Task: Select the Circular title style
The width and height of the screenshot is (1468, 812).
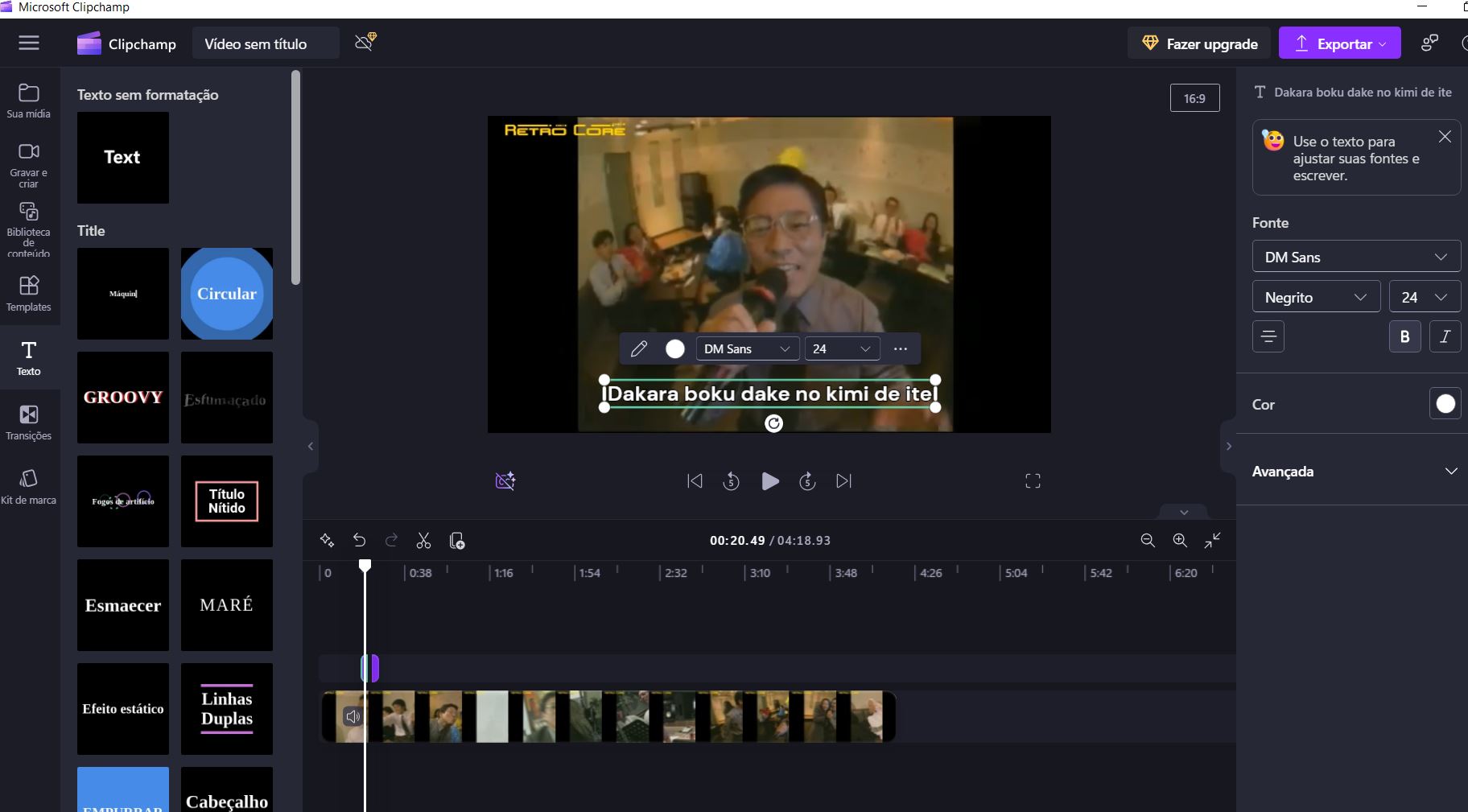Action: point(227,294)
